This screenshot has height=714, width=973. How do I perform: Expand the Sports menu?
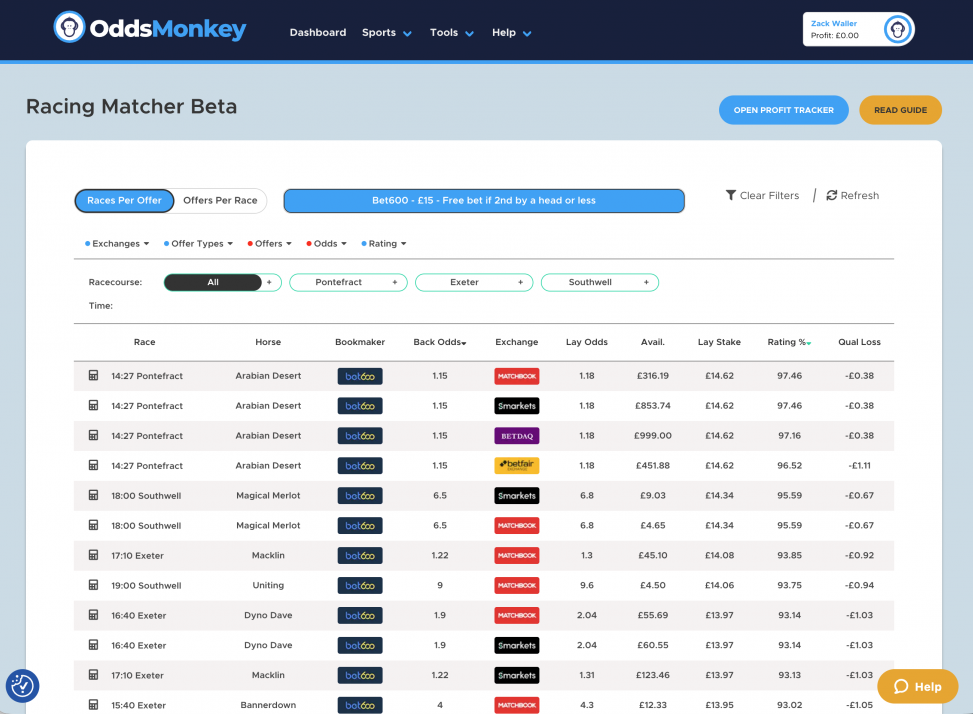387,32
